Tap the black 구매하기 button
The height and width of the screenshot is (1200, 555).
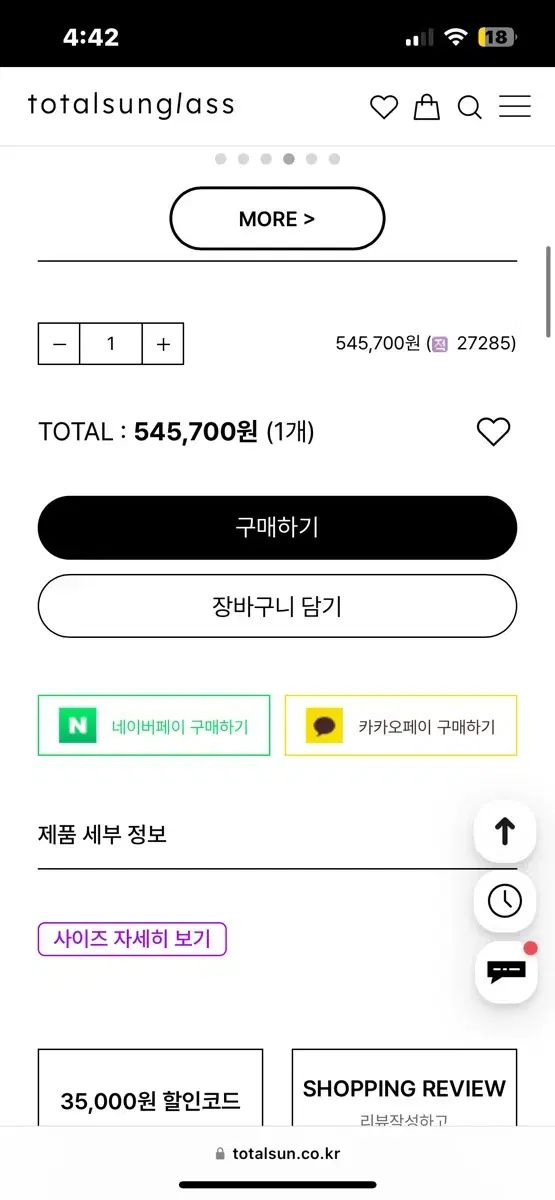click(x=277, y=528)
